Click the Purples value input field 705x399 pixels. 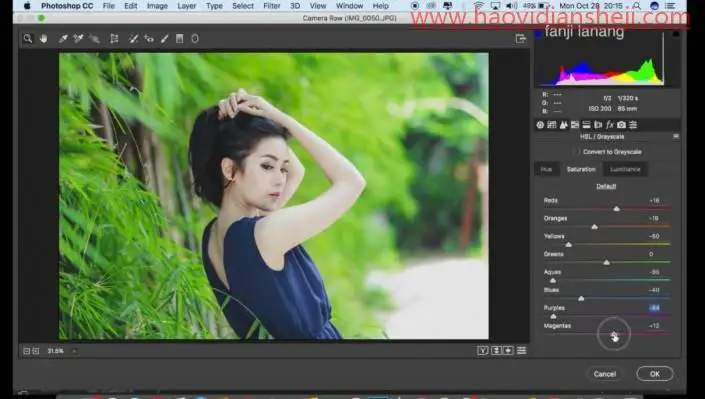pyautogui.click(x=654, y=308)
